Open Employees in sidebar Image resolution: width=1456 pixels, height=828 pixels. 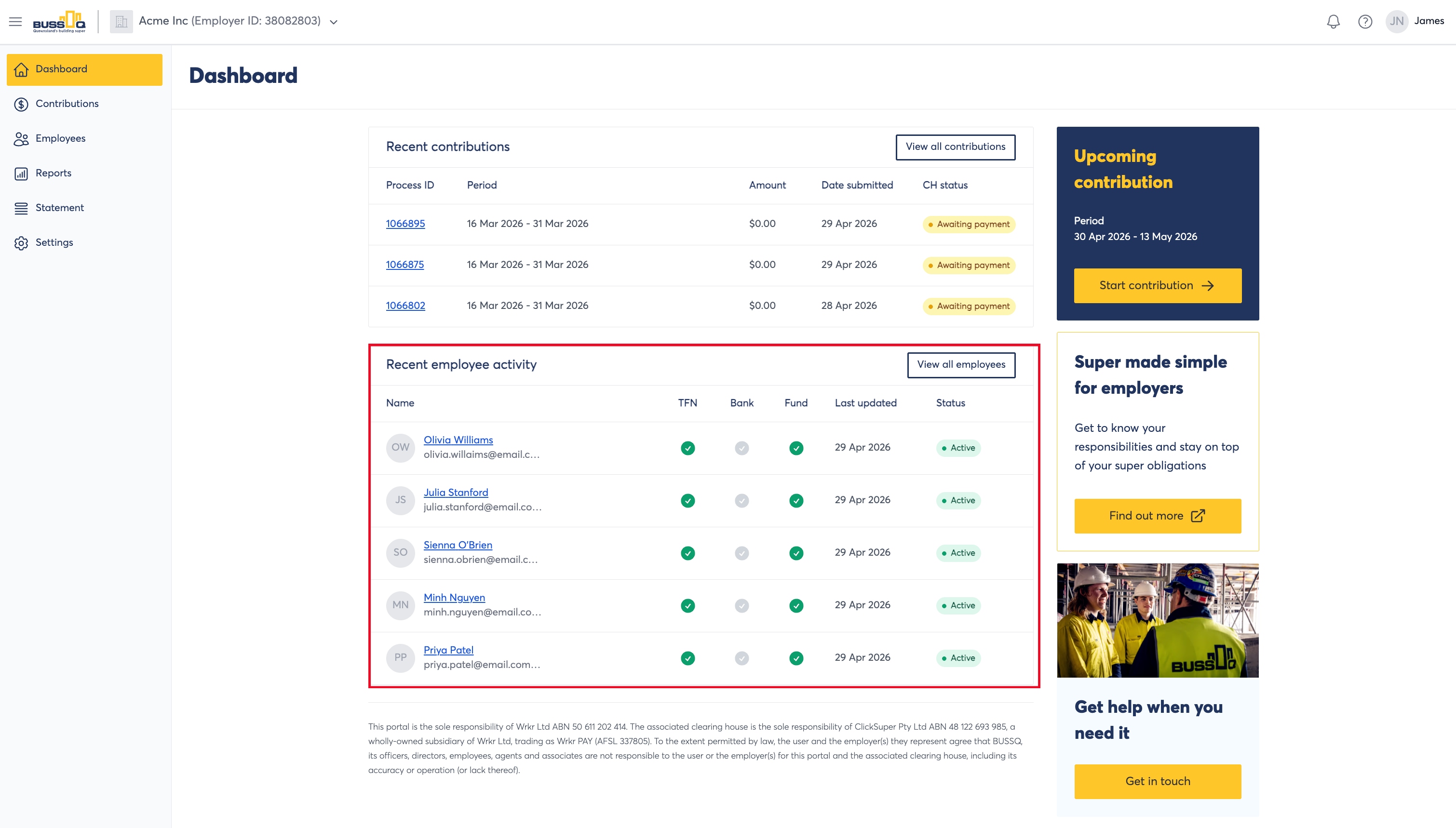coord(85,139)
